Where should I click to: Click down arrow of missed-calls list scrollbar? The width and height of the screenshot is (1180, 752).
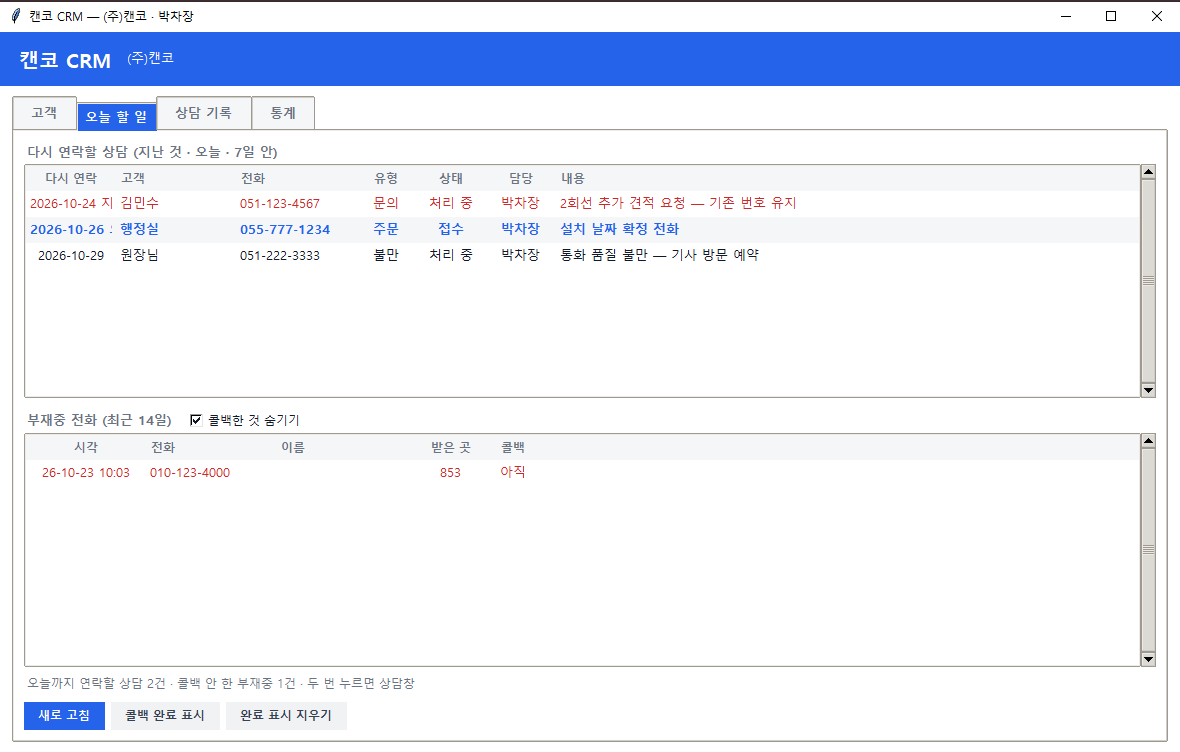pos(1148,659)
